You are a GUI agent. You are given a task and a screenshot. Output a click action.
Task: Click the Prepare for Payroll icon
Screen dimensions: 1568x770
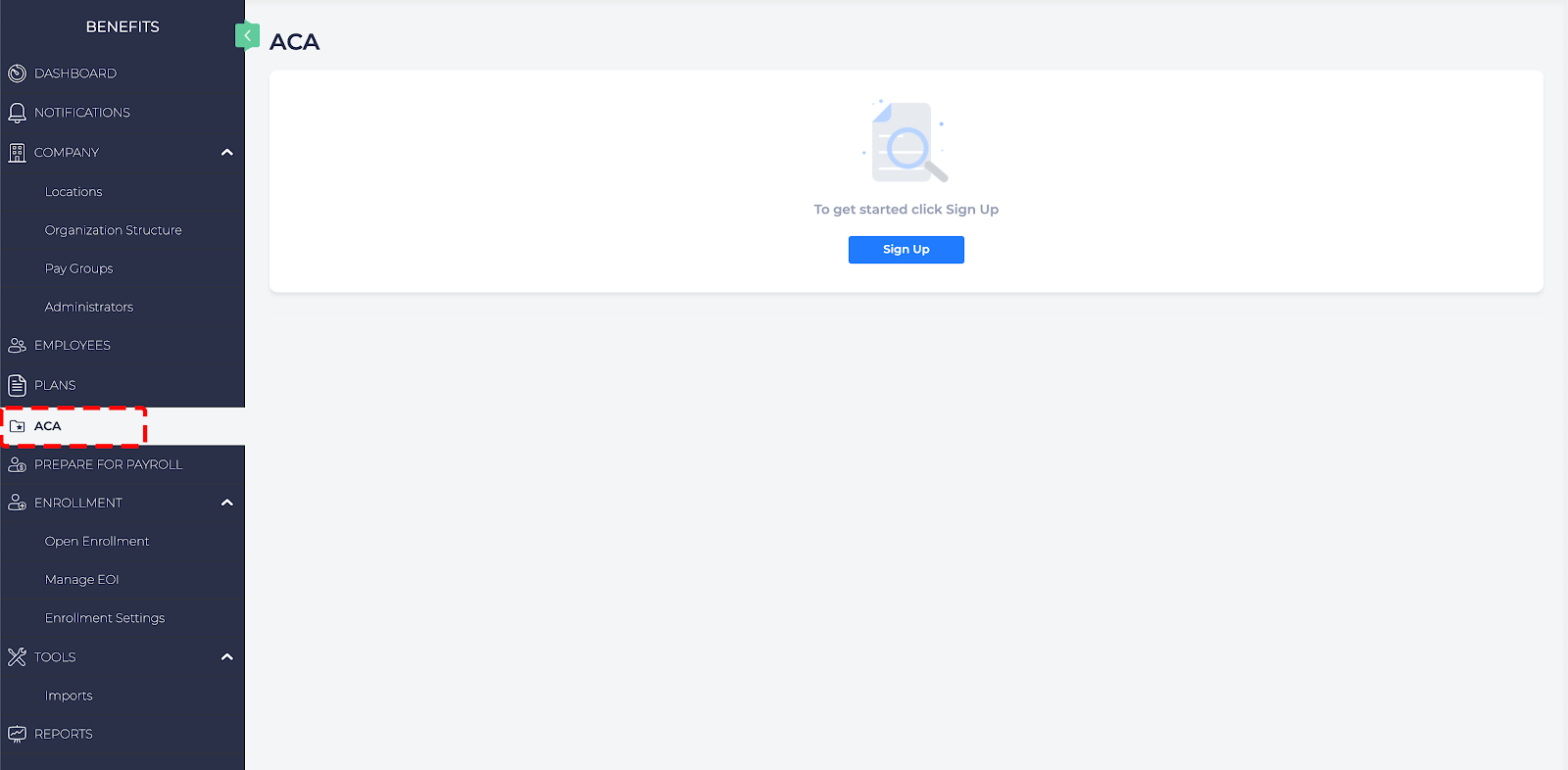[x=17, y=464]
